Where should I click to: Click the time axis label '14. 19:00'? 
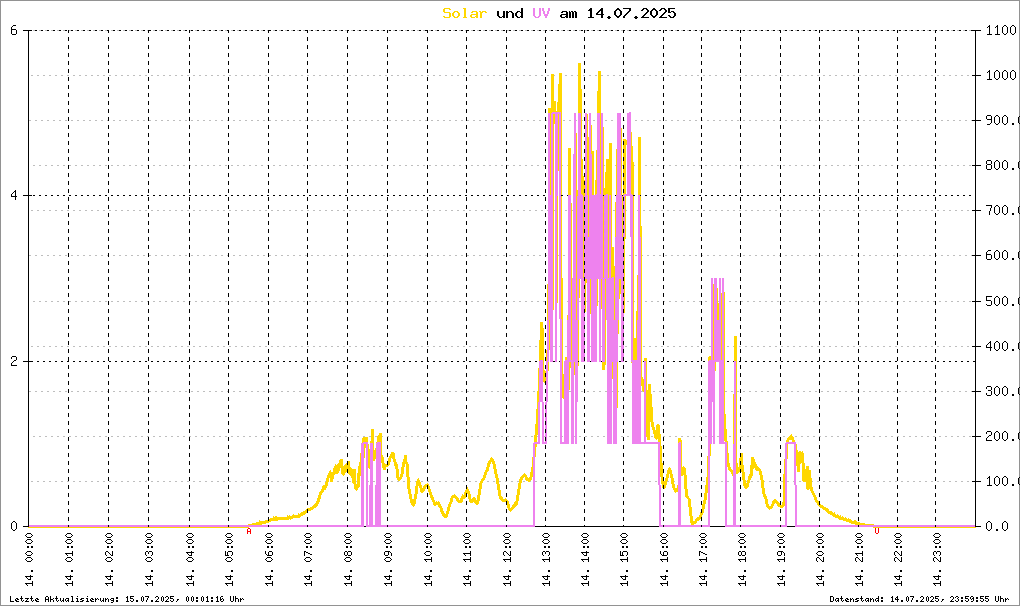(x=781, y=560)
